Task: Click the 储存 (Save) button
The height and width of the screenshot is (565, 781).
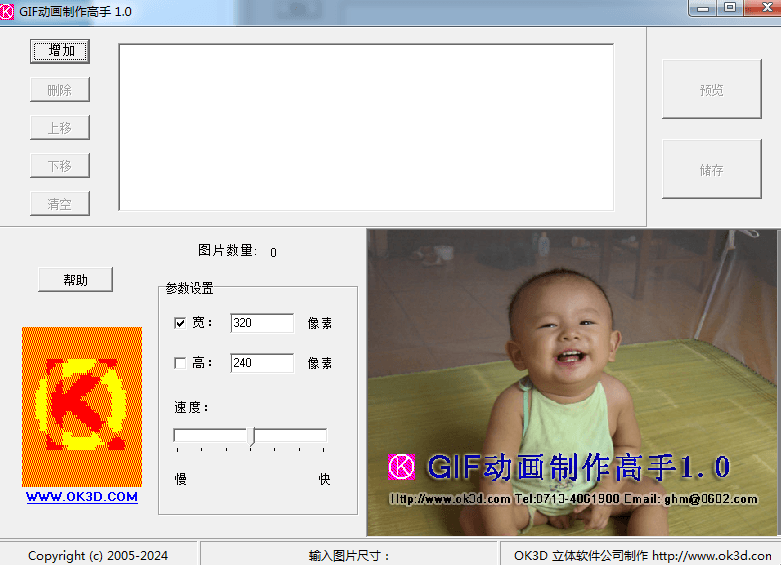Action: coord(712,169)
